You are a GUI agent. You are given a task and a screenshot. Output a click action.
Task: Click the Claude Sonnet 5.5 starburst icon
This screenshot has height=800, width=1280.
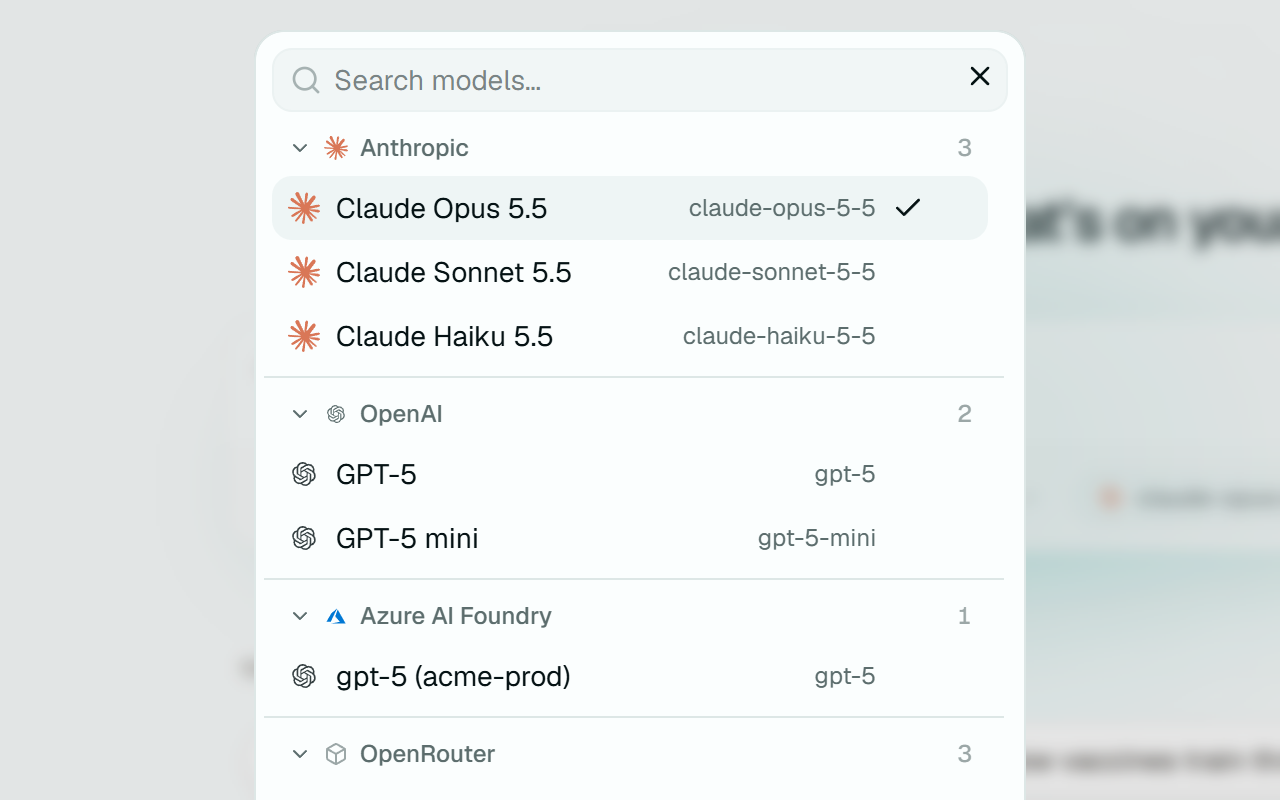click(304, 272)
